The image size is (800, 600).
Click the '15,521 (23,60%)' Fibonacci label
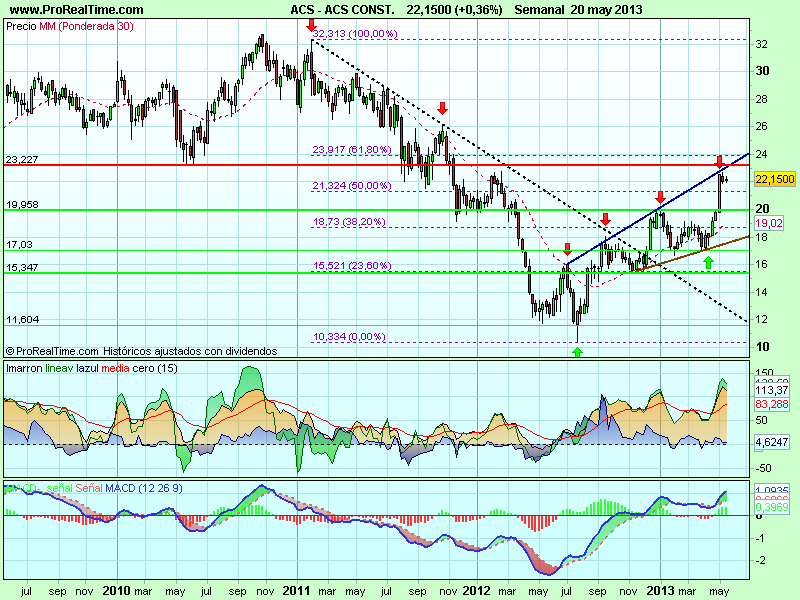(x=352, y=266)
